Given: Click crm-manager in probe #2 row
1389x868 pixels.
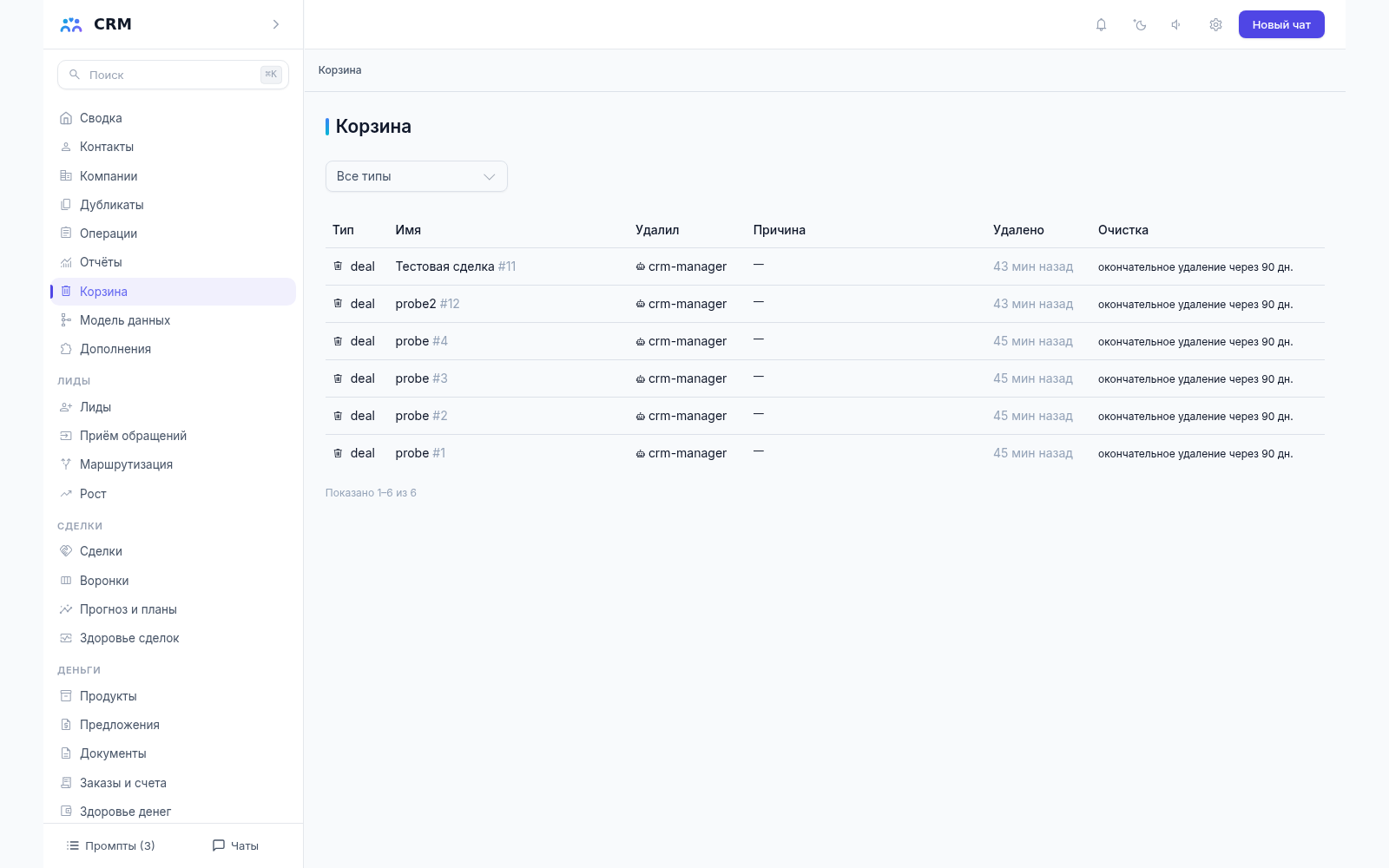Looking at the screenshot, I should click(x=681, y=416).
